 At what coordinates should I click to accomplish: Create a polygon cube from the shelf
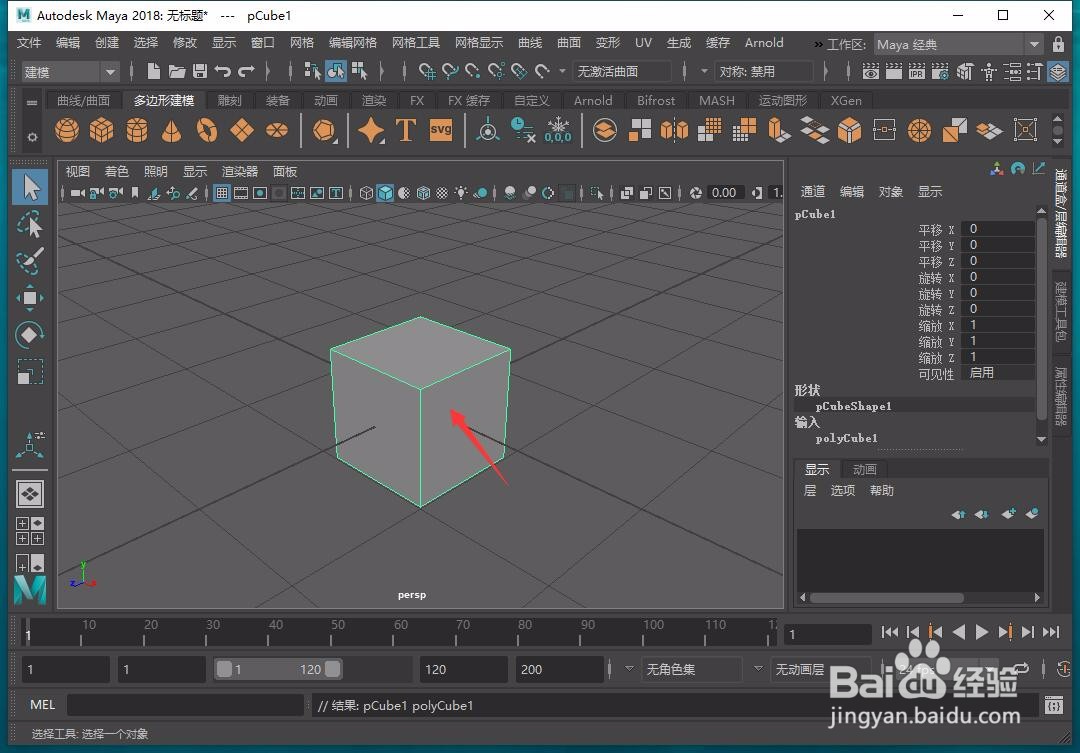101,130
